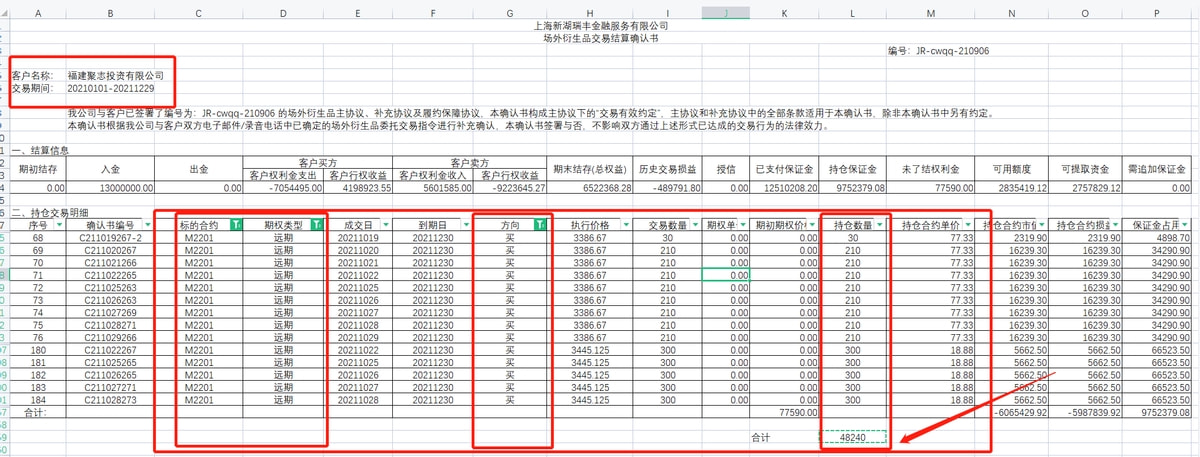This screenshot has height=457, width=1200.
Task: Select column J header
Action: point(725,11)
